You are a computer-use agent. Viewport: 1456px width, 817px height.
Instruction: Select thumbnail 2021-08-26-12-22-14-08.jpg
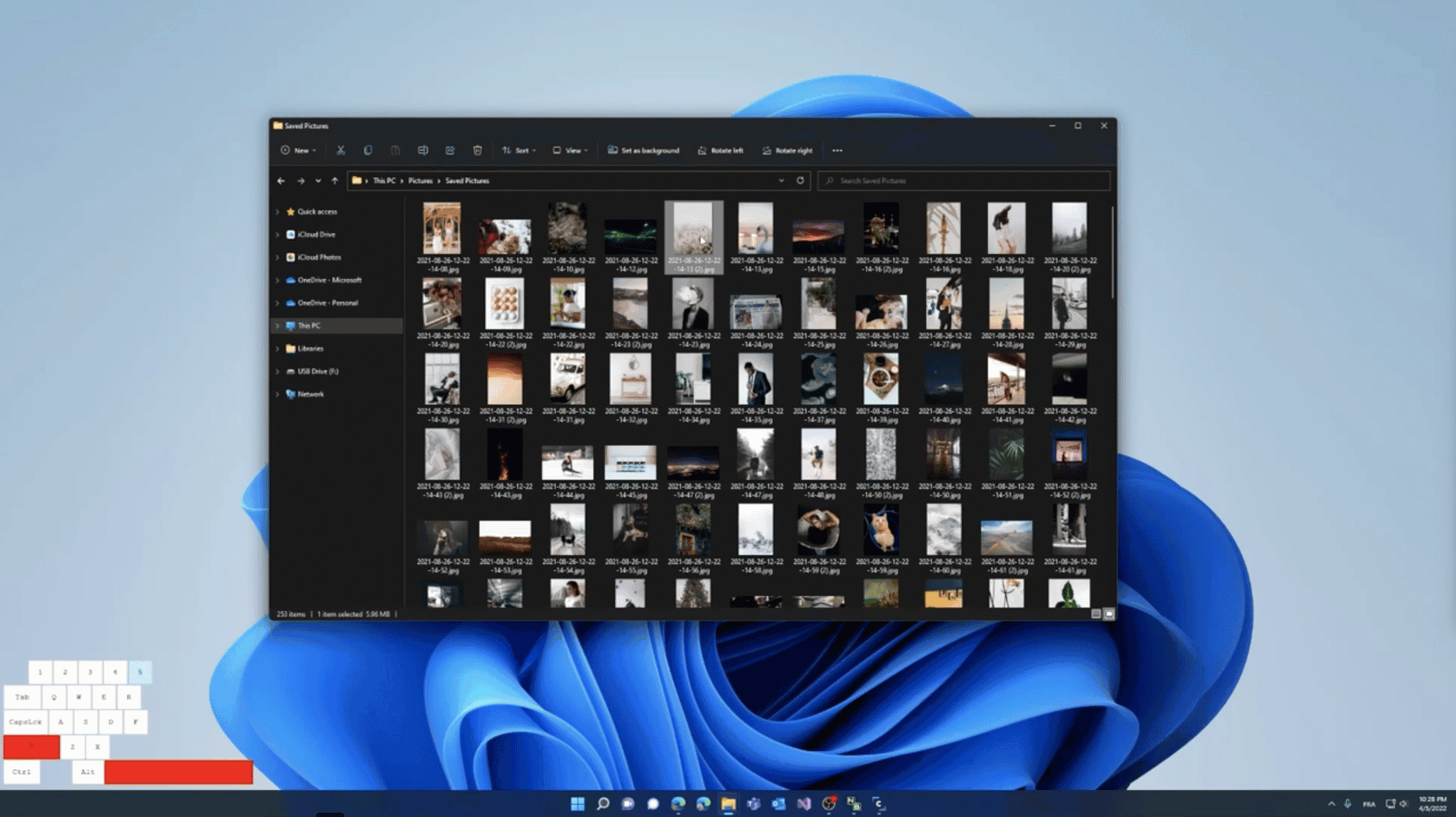[442, 237]
